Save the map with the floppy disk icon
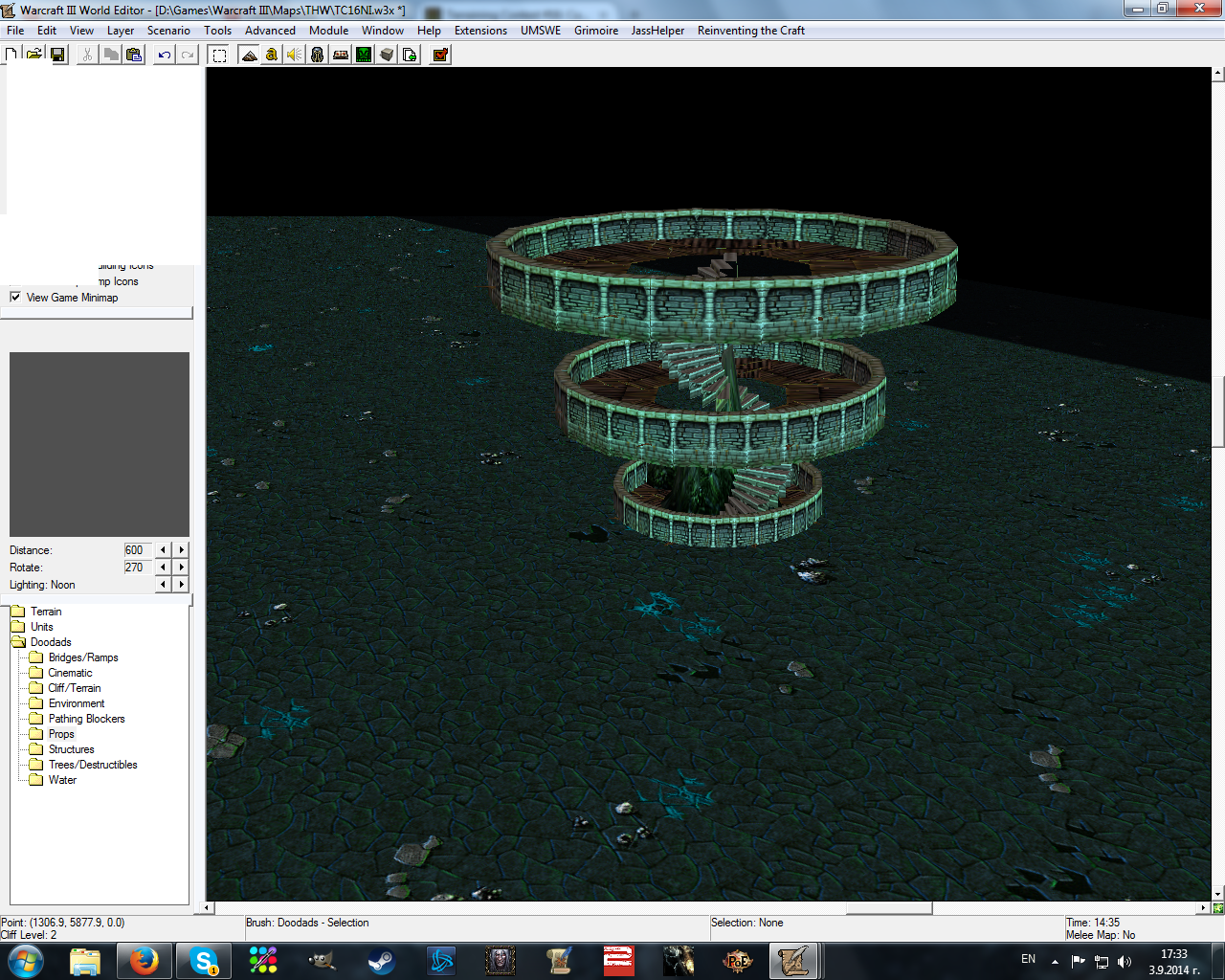This screenshot has height=980, width=1225. pyautogui.click(x=57, y=55)
